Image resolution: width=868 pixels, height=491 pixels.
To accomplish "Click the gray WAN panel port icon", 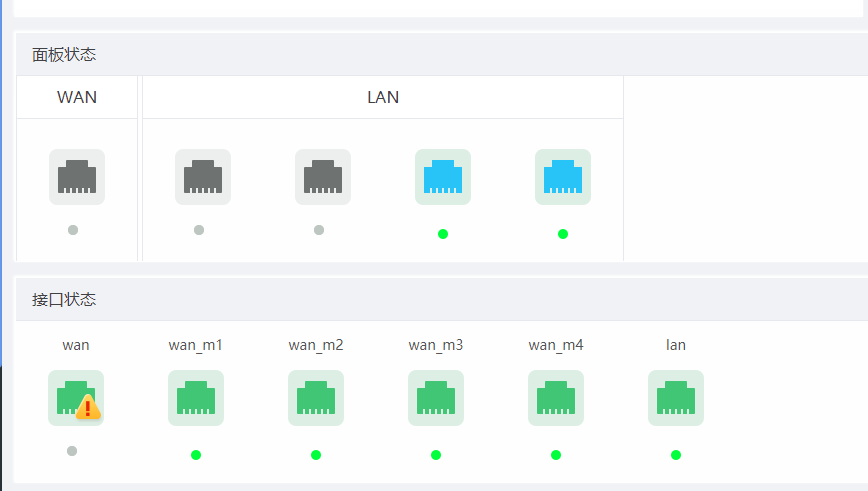I will point(76,177).
